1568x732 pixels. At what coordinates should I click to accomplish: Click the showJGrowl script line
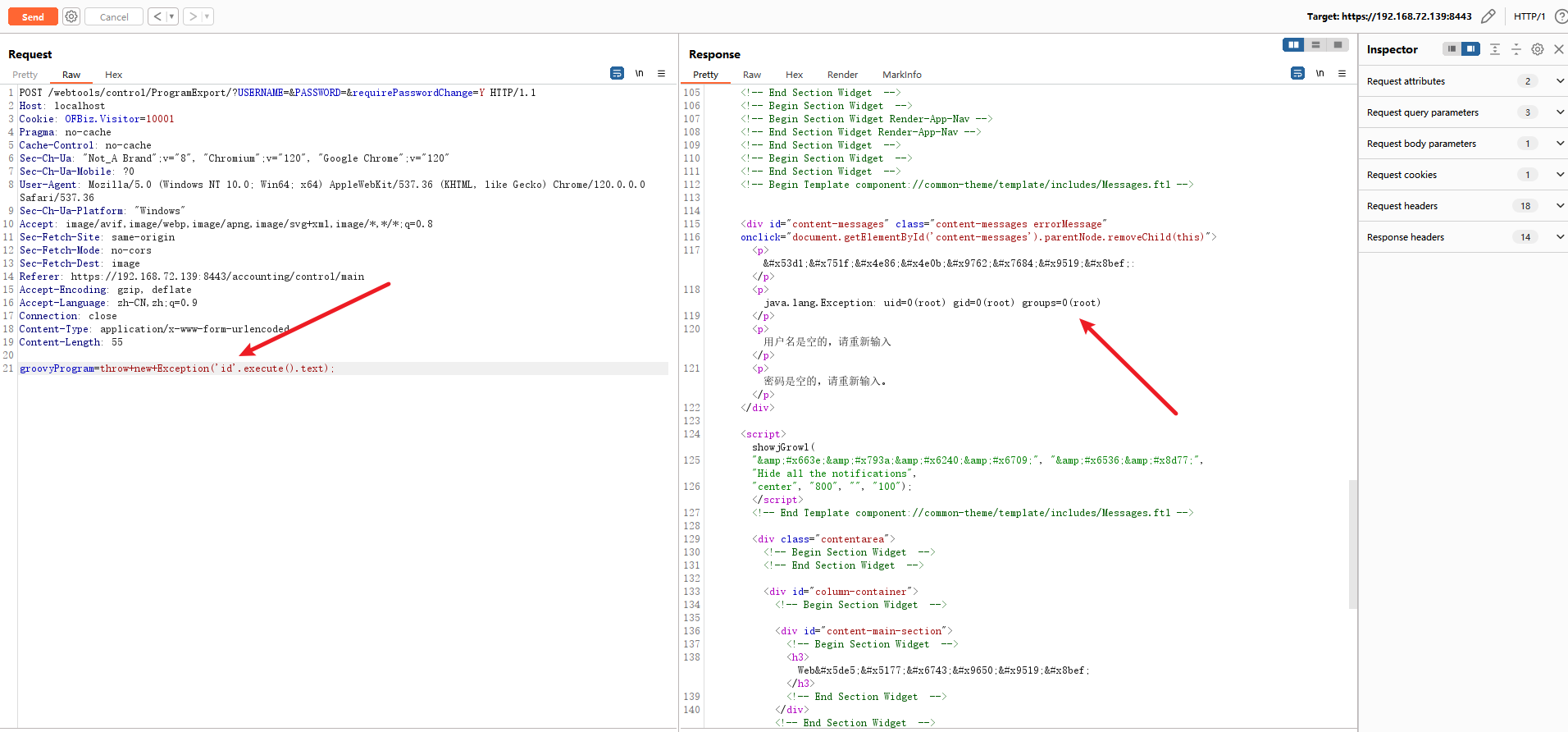pos(783,447)
